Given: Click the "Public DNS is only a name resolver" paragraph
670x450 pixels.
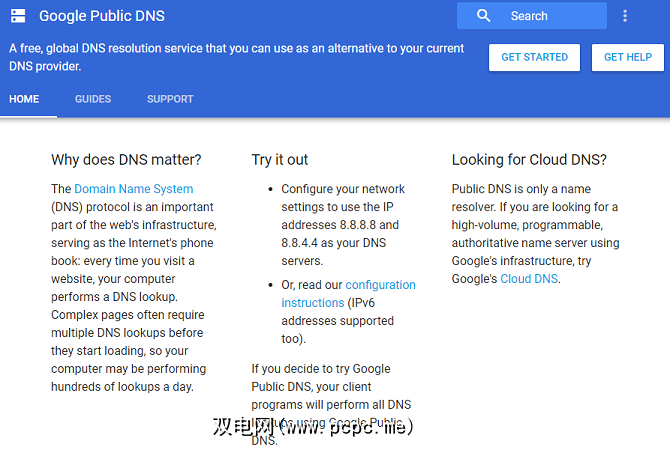Looking at the screenshot, I should point(535,233).
